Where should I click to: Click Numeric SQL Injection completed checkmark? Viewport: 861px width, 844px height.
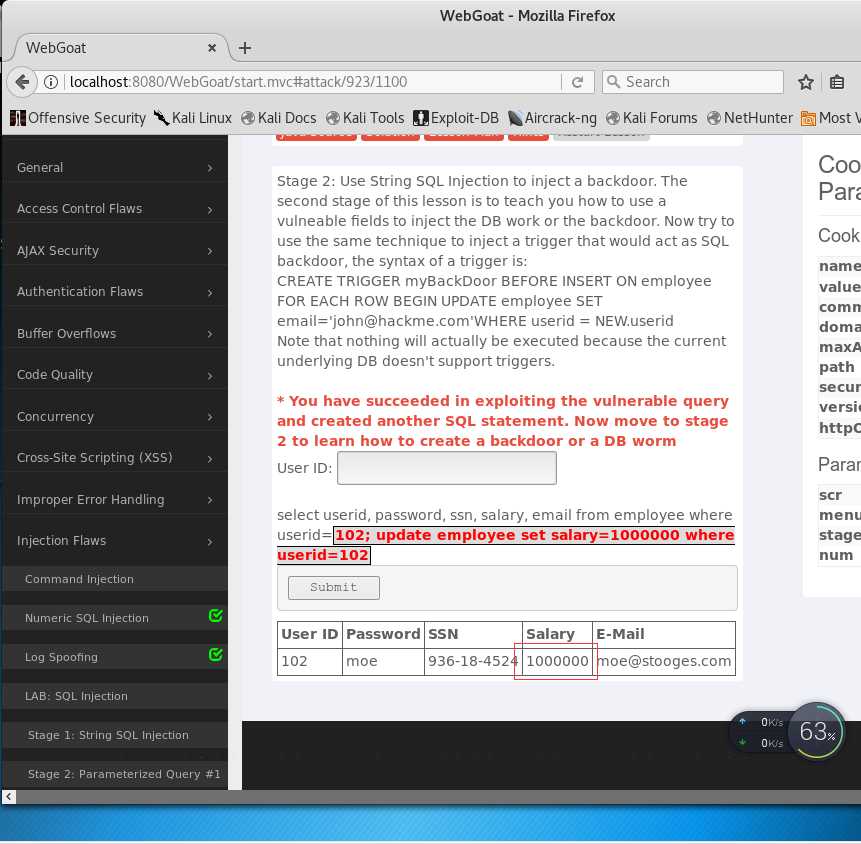(x=216, y=616)
